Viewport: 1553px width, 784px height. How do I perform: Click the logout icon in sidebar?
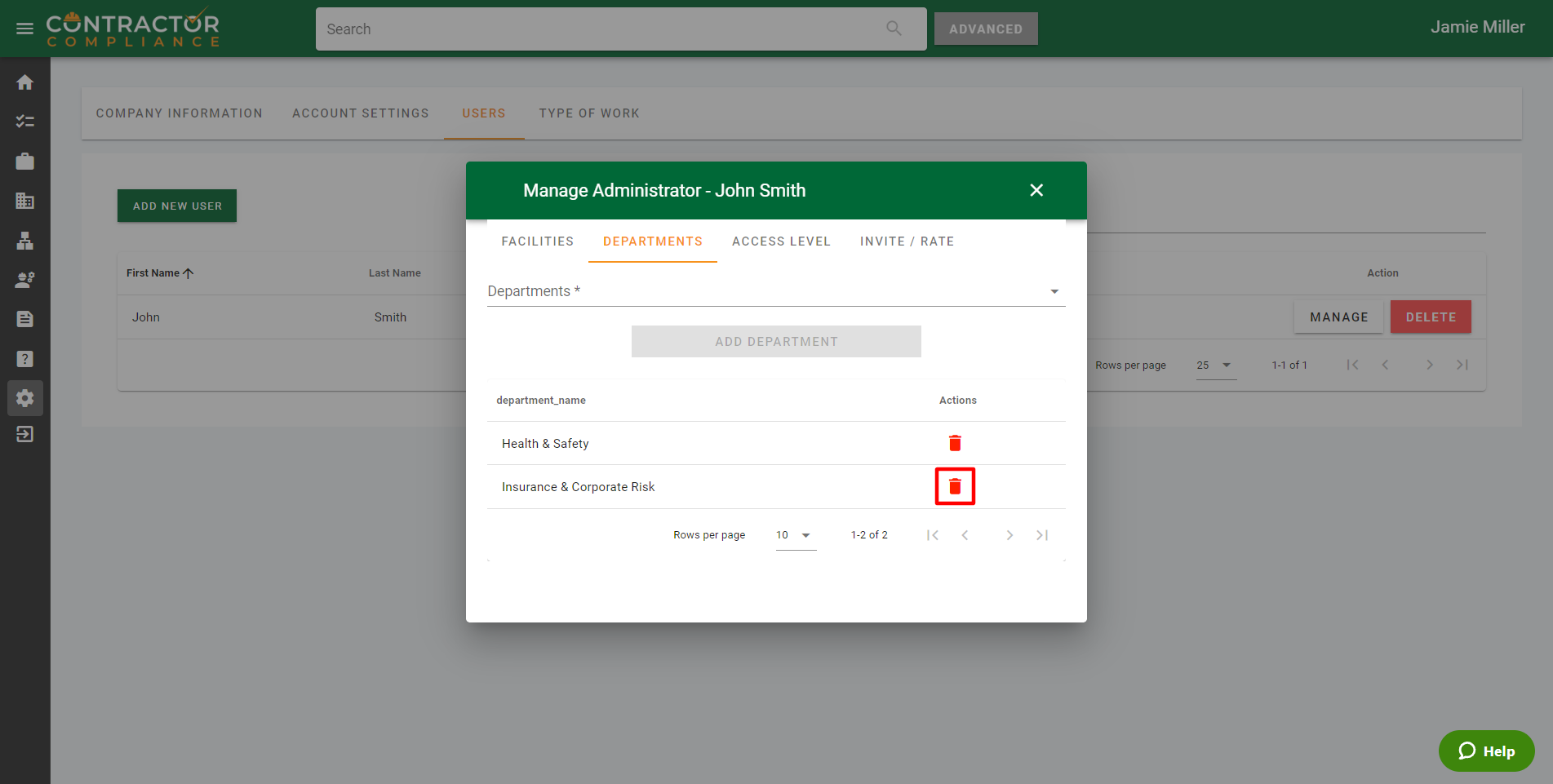(24, 434)
